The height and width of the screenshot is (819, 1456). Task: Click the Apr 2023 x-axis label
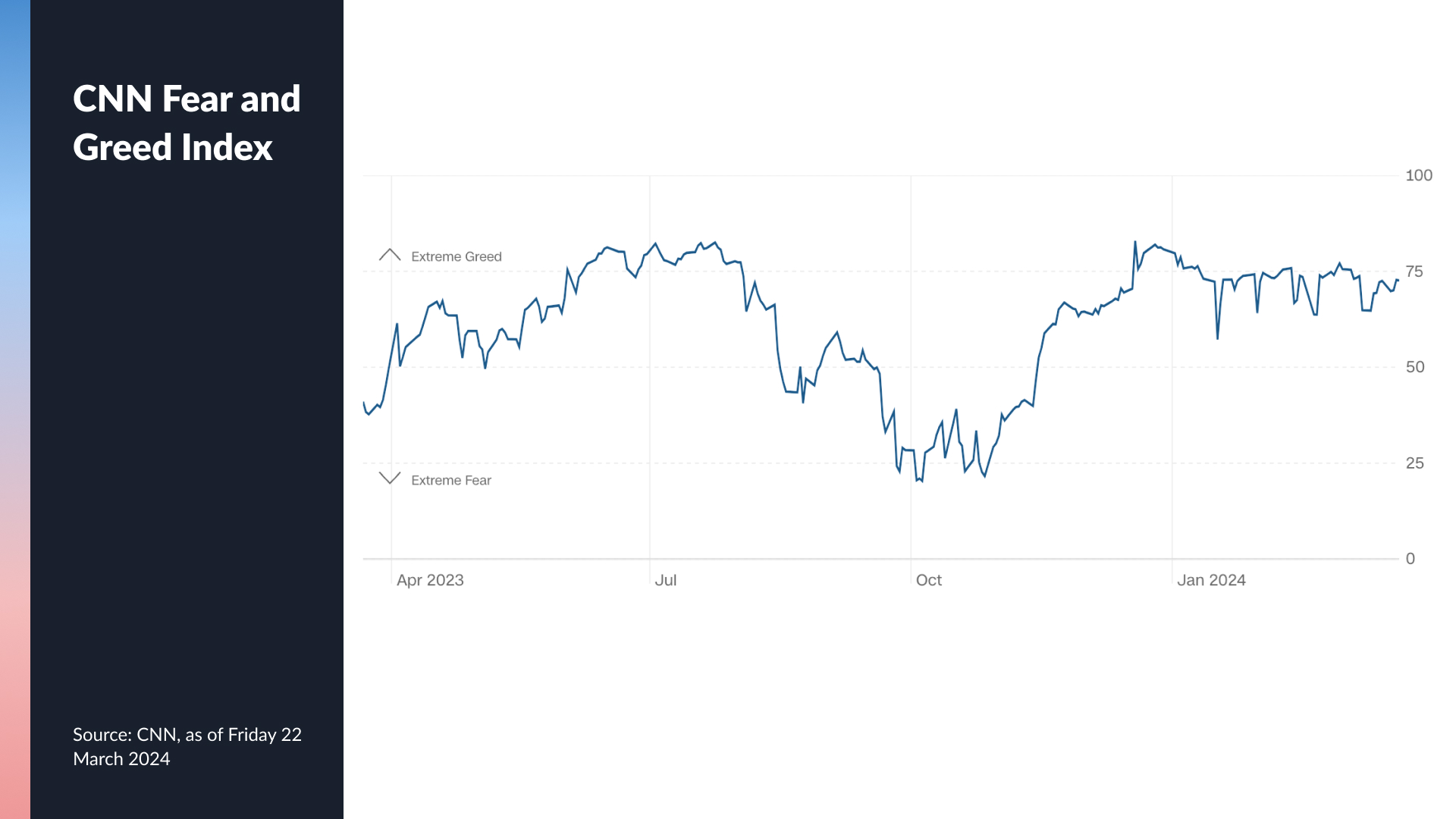click(x=430, y=580)
